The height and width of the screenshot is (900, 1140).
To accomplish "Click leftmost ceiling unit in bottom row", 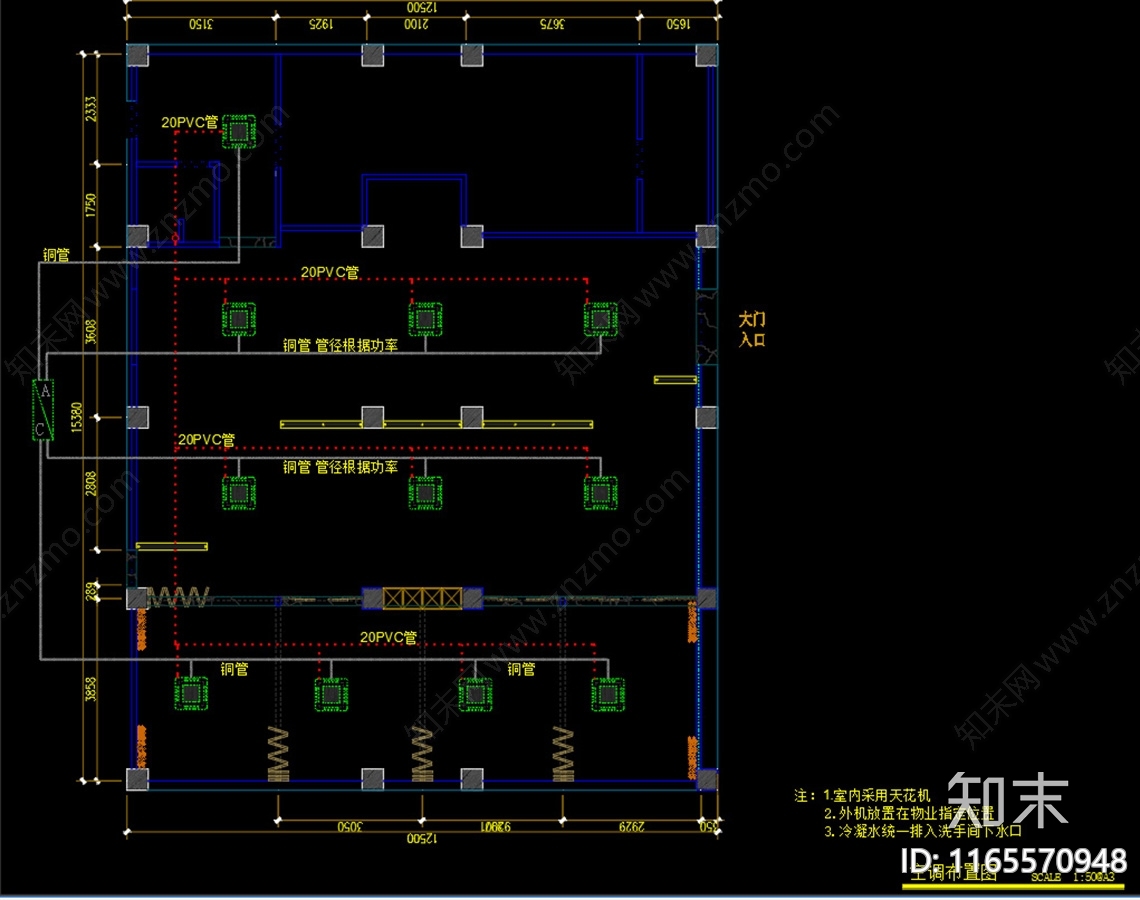I will pos(191,694).
